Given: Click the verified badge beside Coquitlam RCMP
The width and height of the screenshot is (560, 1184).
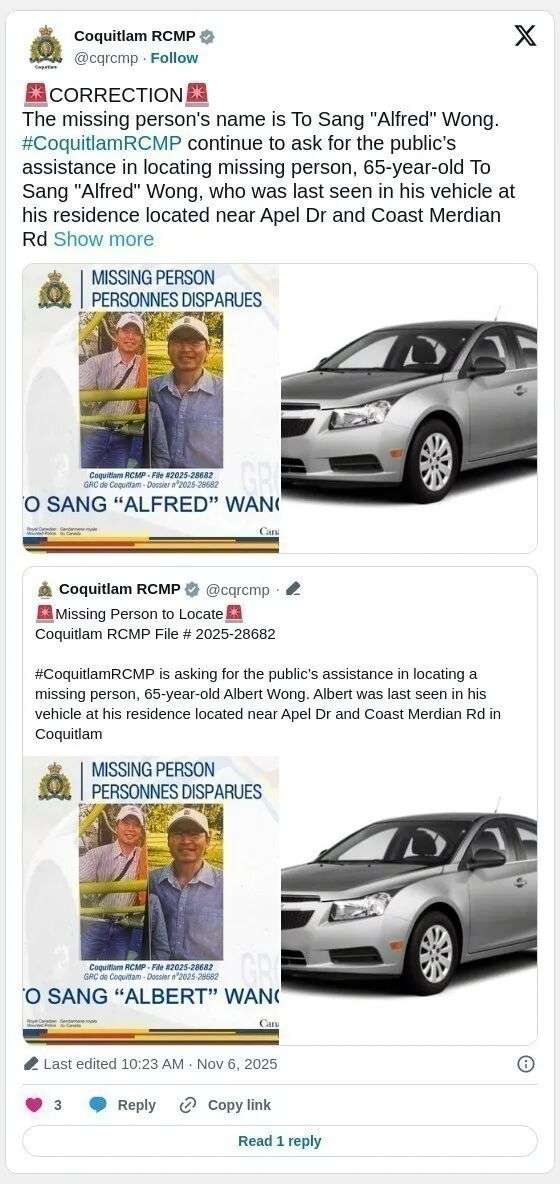Looking at the screenshot, I should 207,36.
